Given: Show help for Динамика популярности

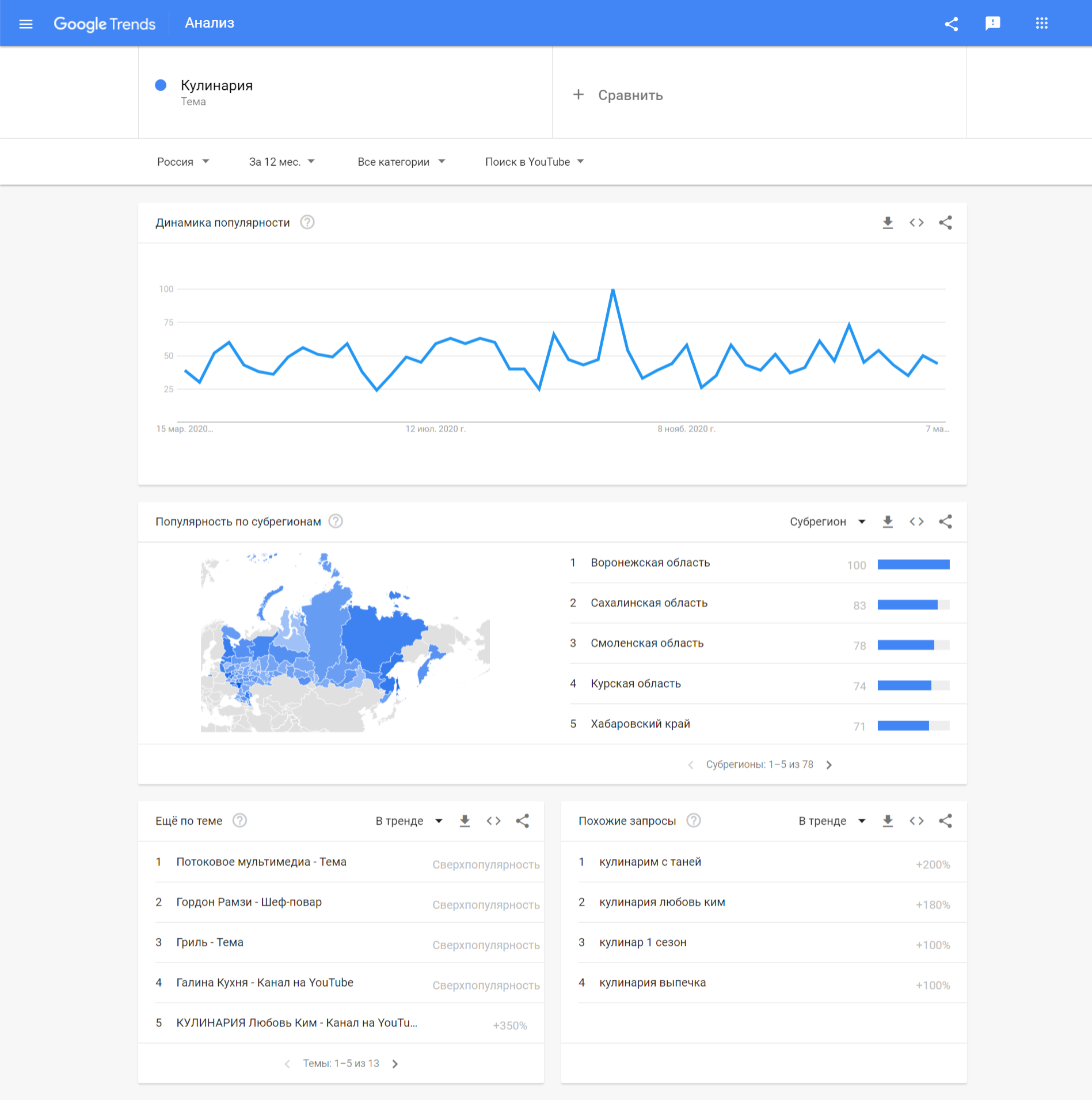Looking at the screenshot, I should pyautogui.click(x=307, y=222).
